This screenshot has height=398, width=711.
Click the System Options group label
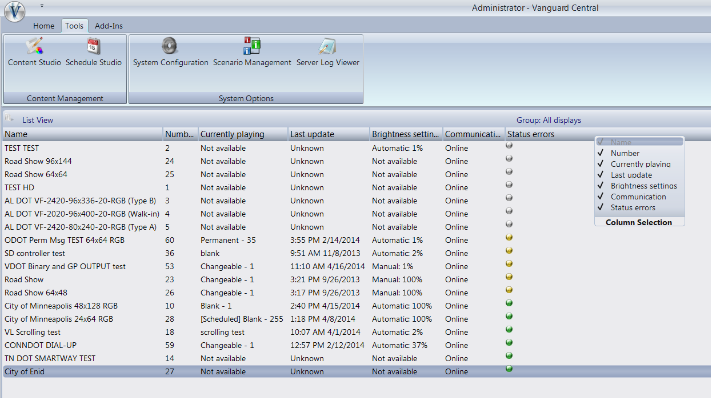246,98
